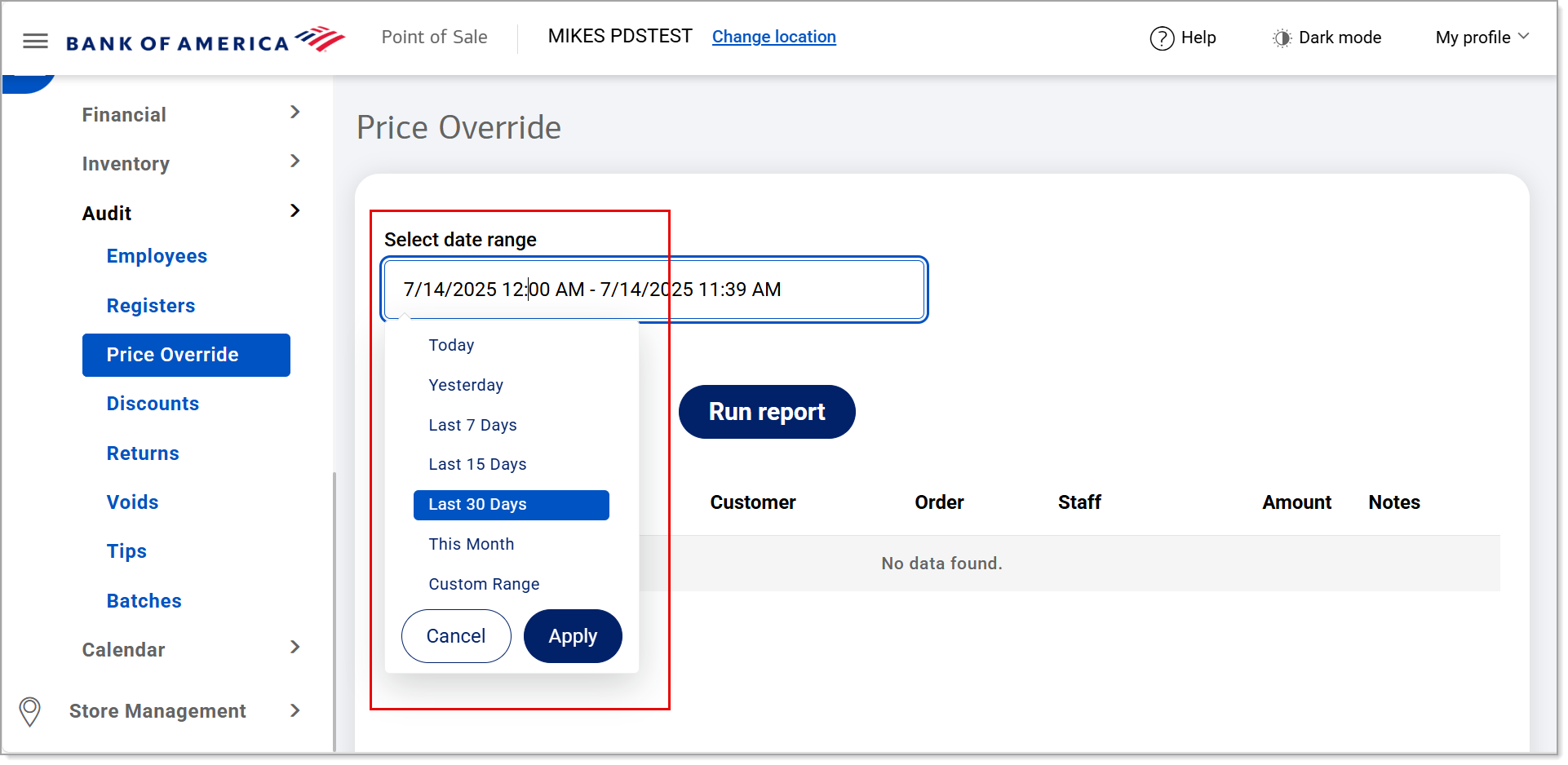Click the Notes column header
The width and height of the screenshot is (1568, 765).
[x=1394, y=502]
